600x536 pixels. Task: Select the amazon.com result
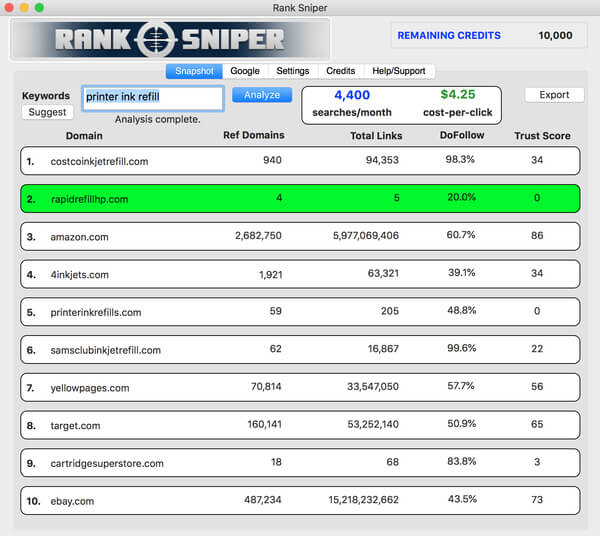tap(300, 236)
